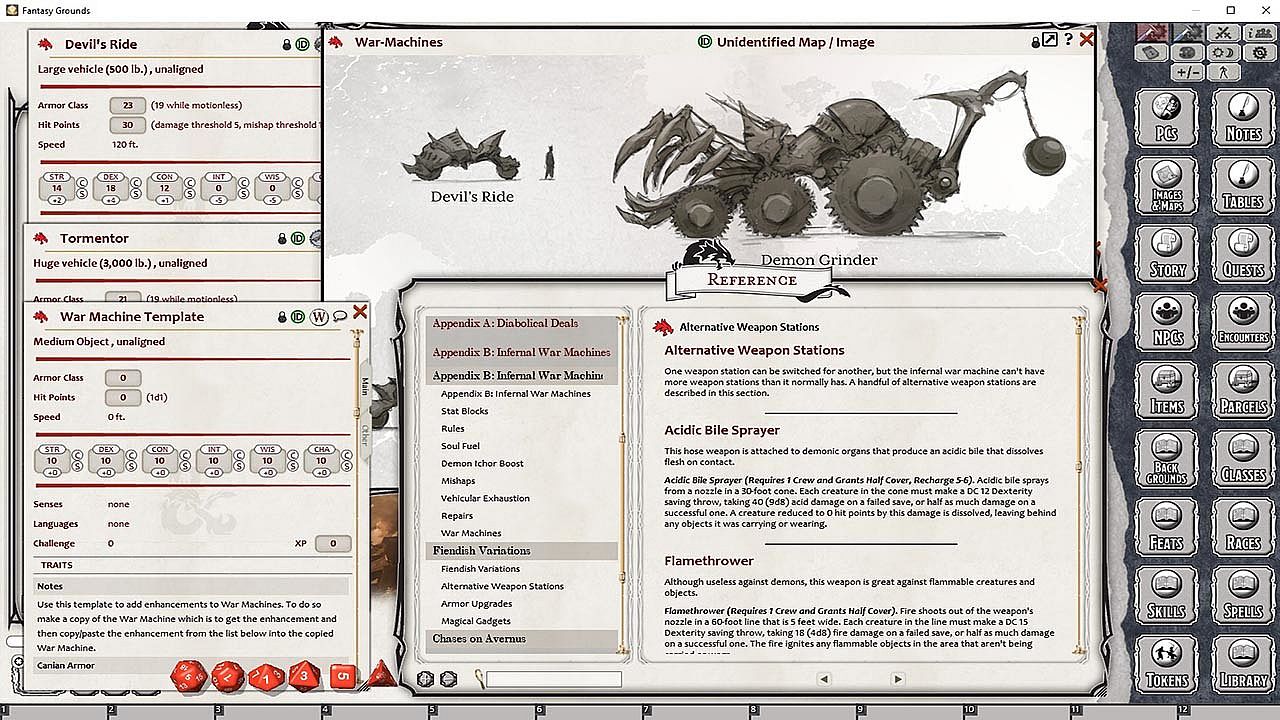Open the Backgrounds sidebar panel
This screenshot has height=720, width=1280.
point(1166,458)
